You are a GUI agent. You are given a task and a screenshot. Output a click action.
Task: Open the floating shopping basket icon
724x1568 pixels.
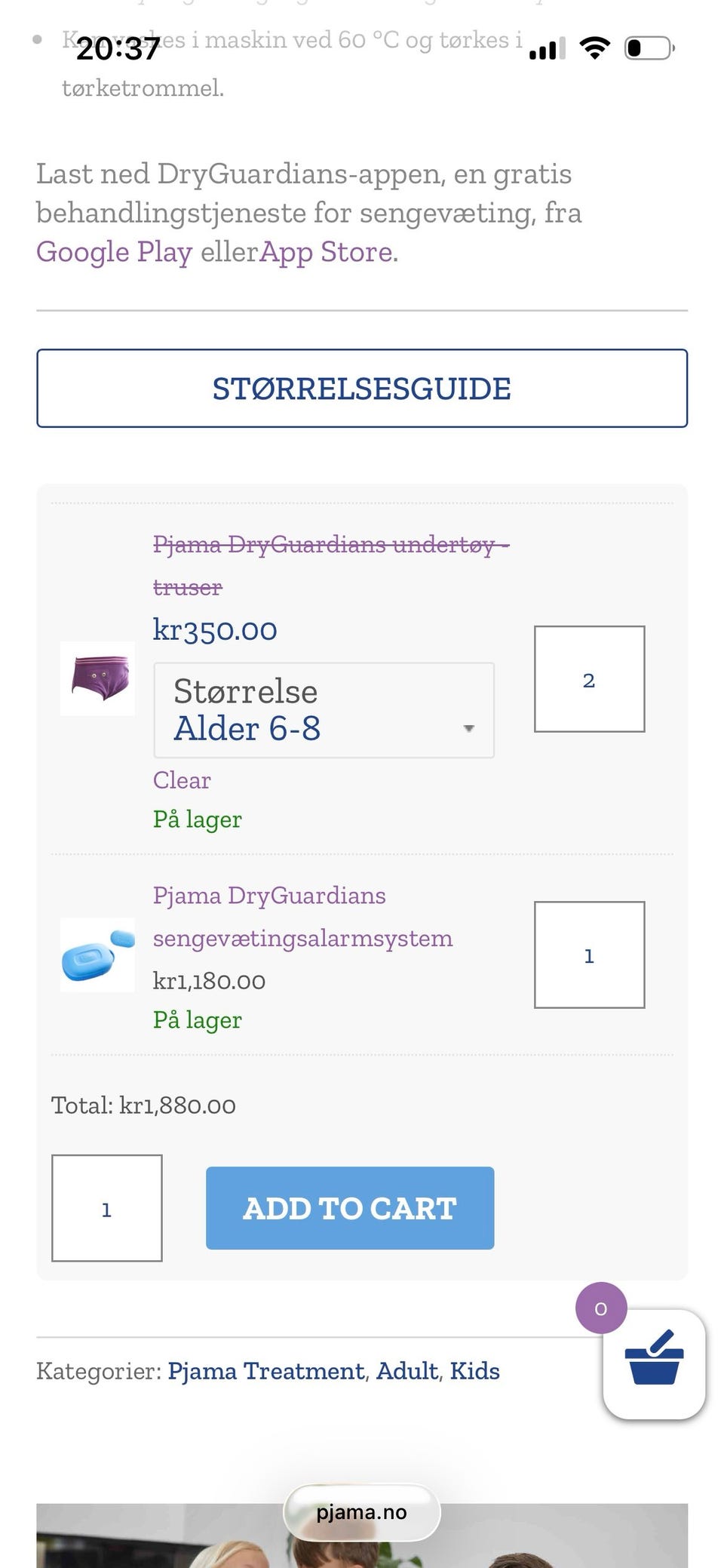(x=654, y=1365)
